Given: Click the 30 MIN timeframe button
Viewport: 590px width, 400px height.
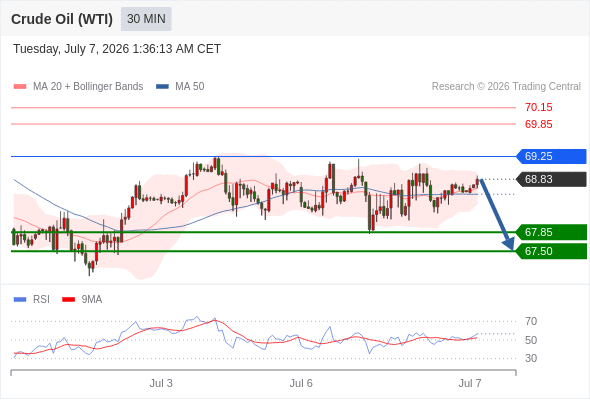Looking at the screenshot, I should pyautogui.click(x=146, y=19).
